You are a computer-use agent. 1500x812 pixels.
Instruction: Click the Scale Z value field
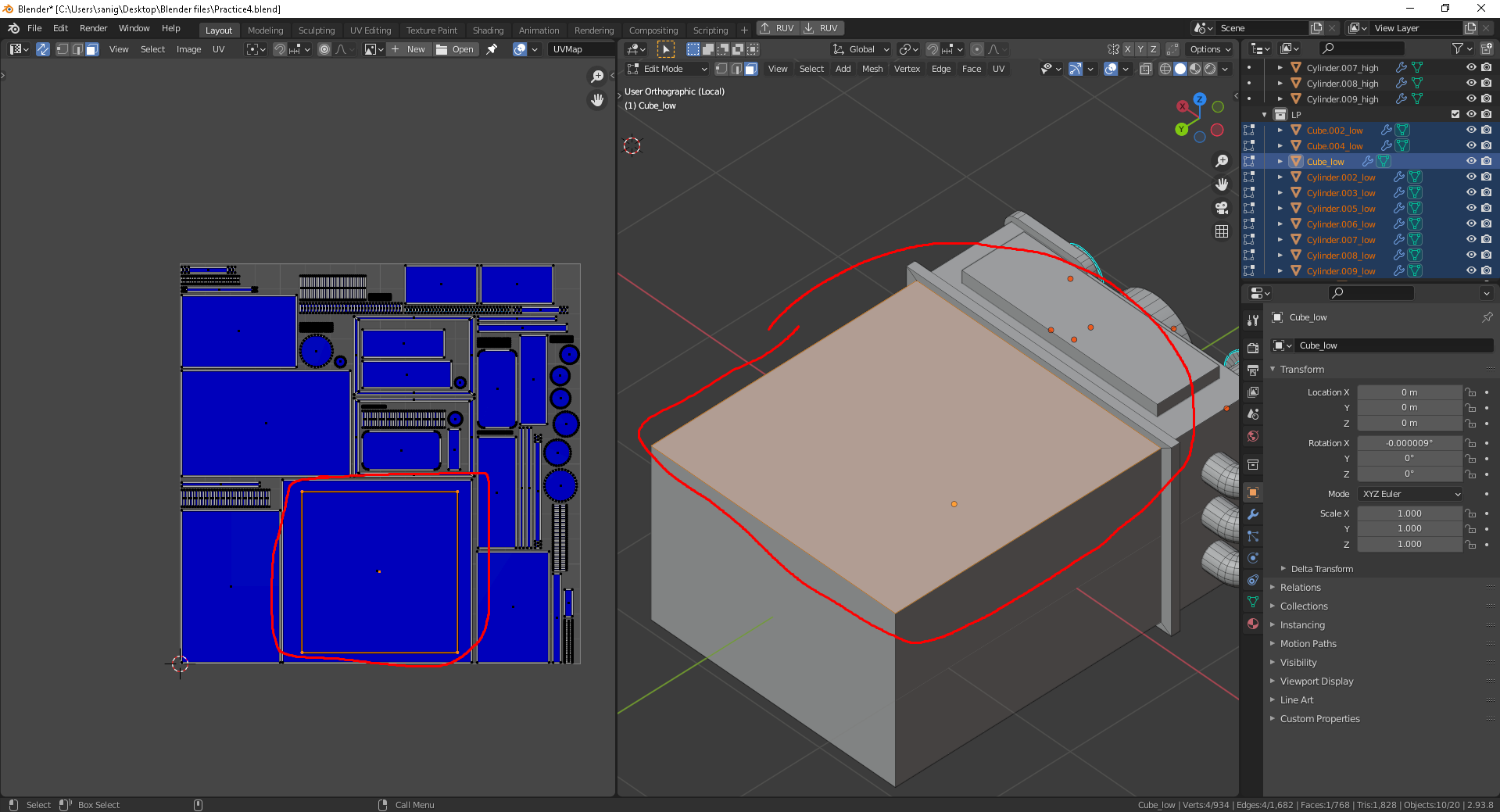1409,544
